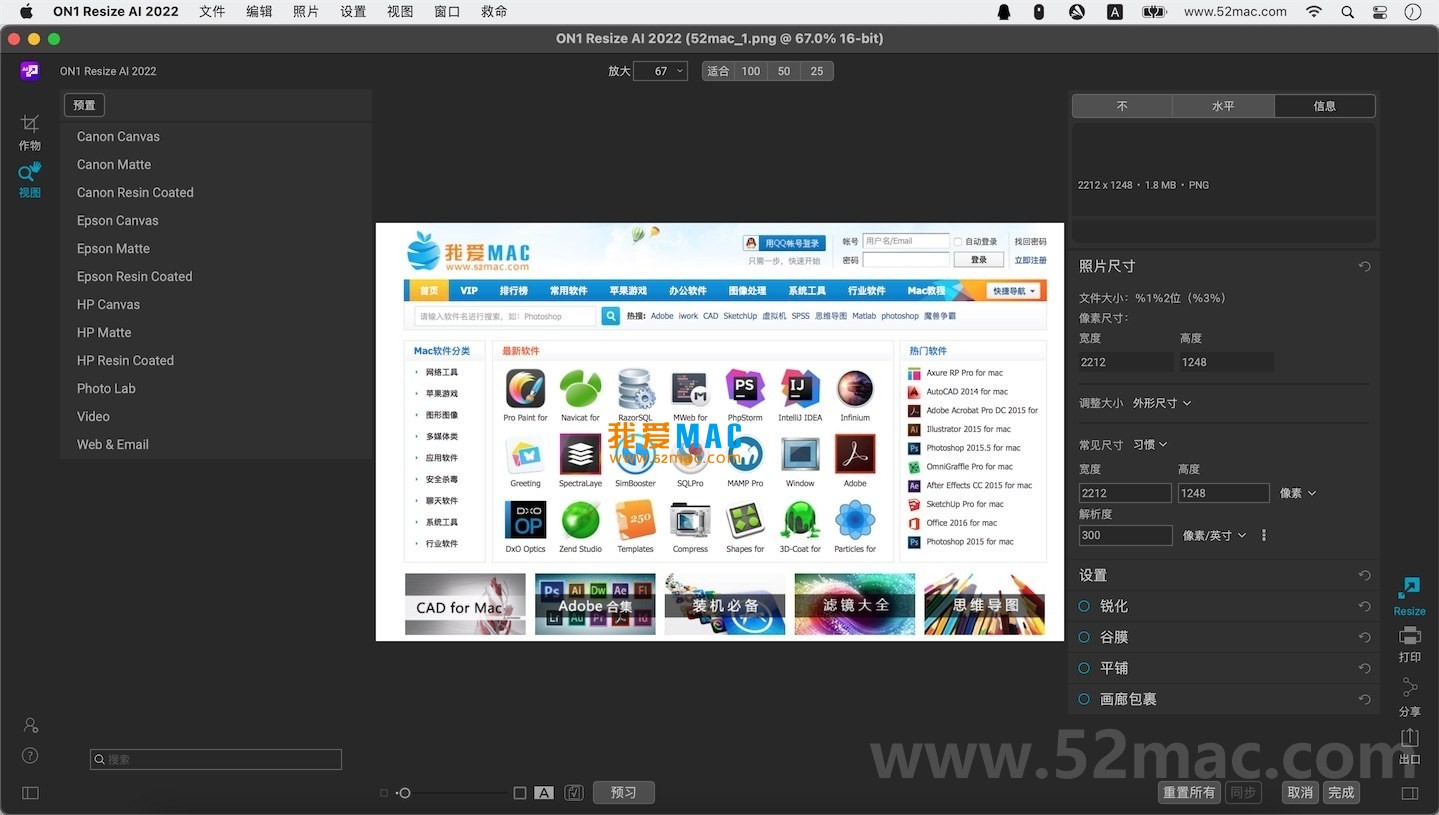Select the View (视图) zoom tool
This screenshot has height=815, width=1439.
click(x=30, y=180)
